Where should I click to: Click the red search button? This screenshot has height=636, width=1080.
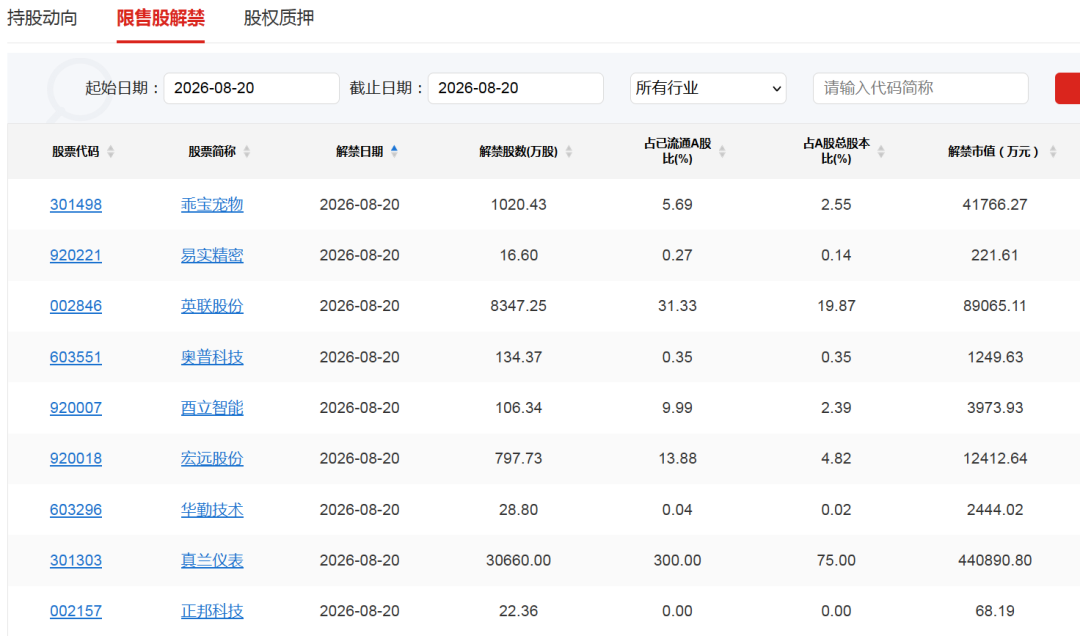(x=1068, y=88)
